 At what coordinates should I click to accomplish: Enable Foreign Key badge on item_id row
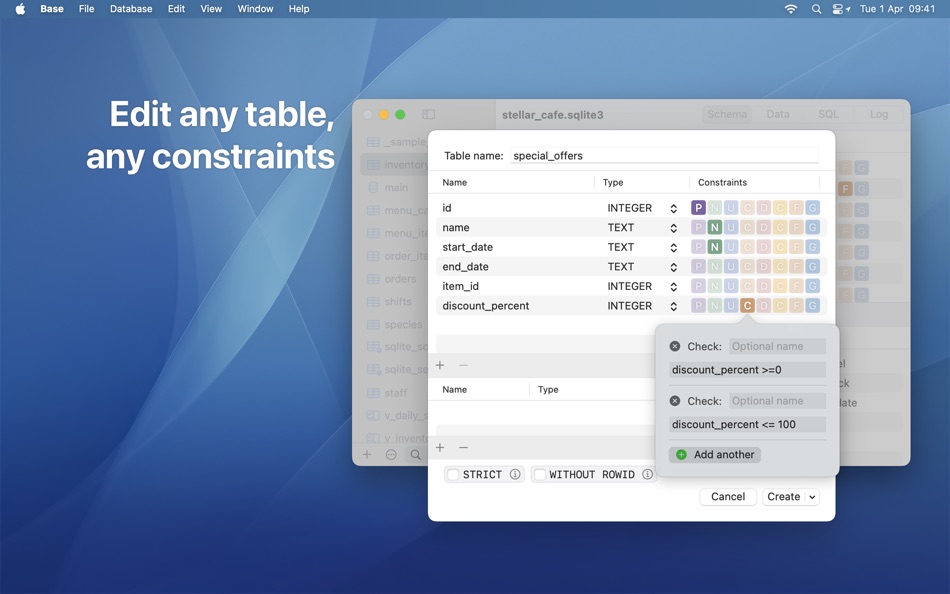pos(796,286)
